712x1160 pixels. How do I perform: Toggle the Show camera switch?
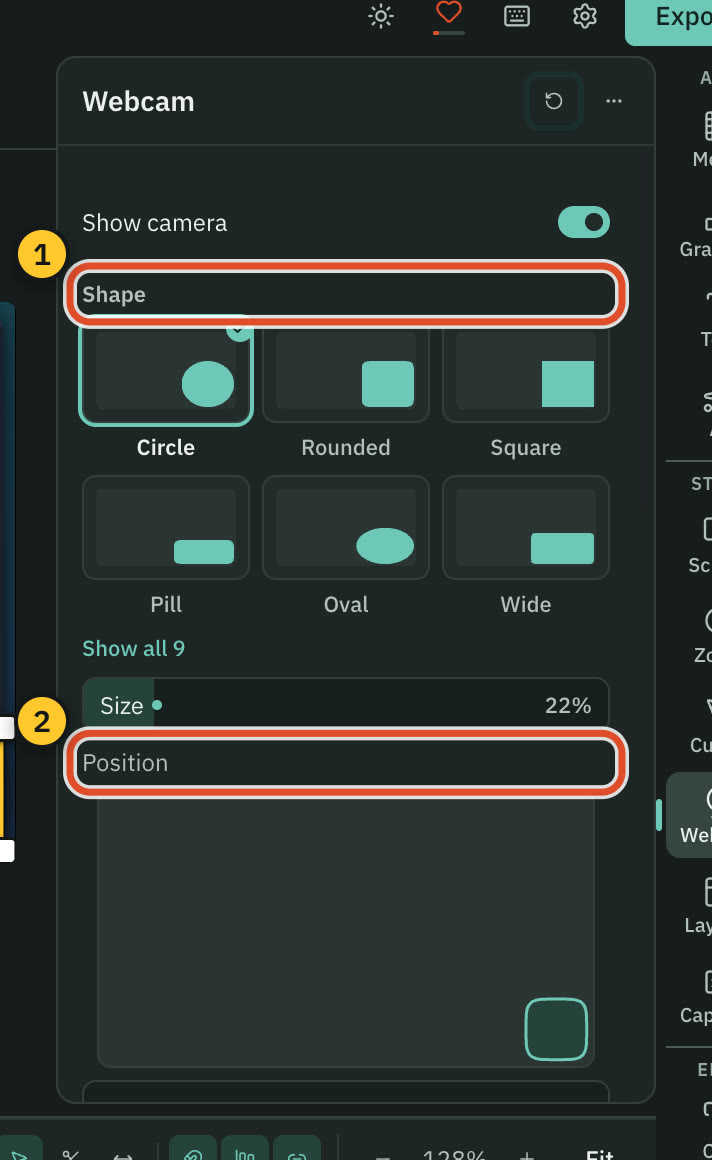[x=584, y=222]
